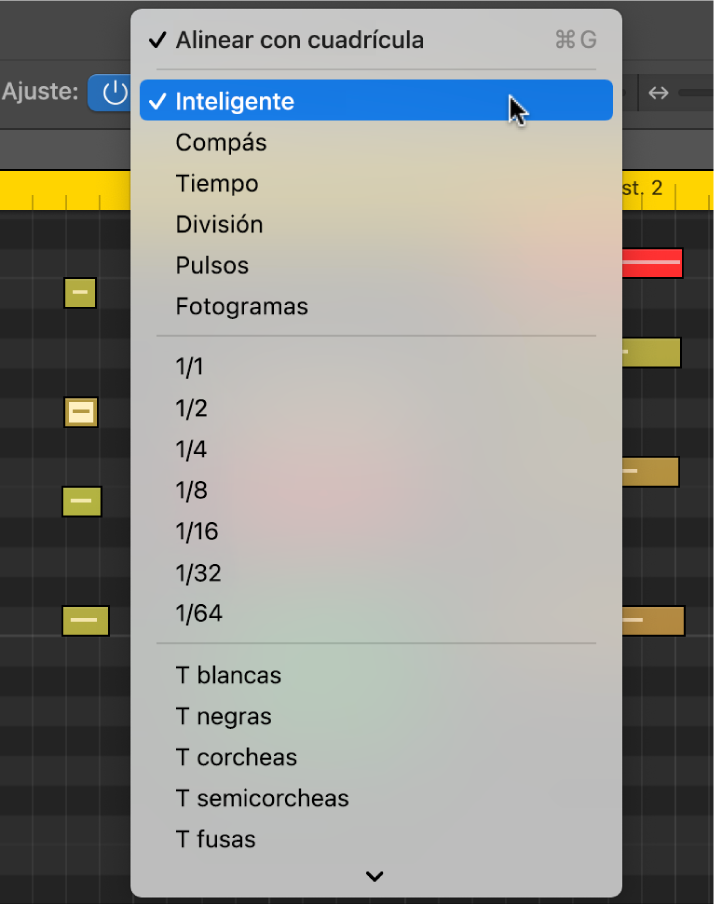Expand menu with bottom chevron arrow
The image size is (716, 904).
coord(375,876)
